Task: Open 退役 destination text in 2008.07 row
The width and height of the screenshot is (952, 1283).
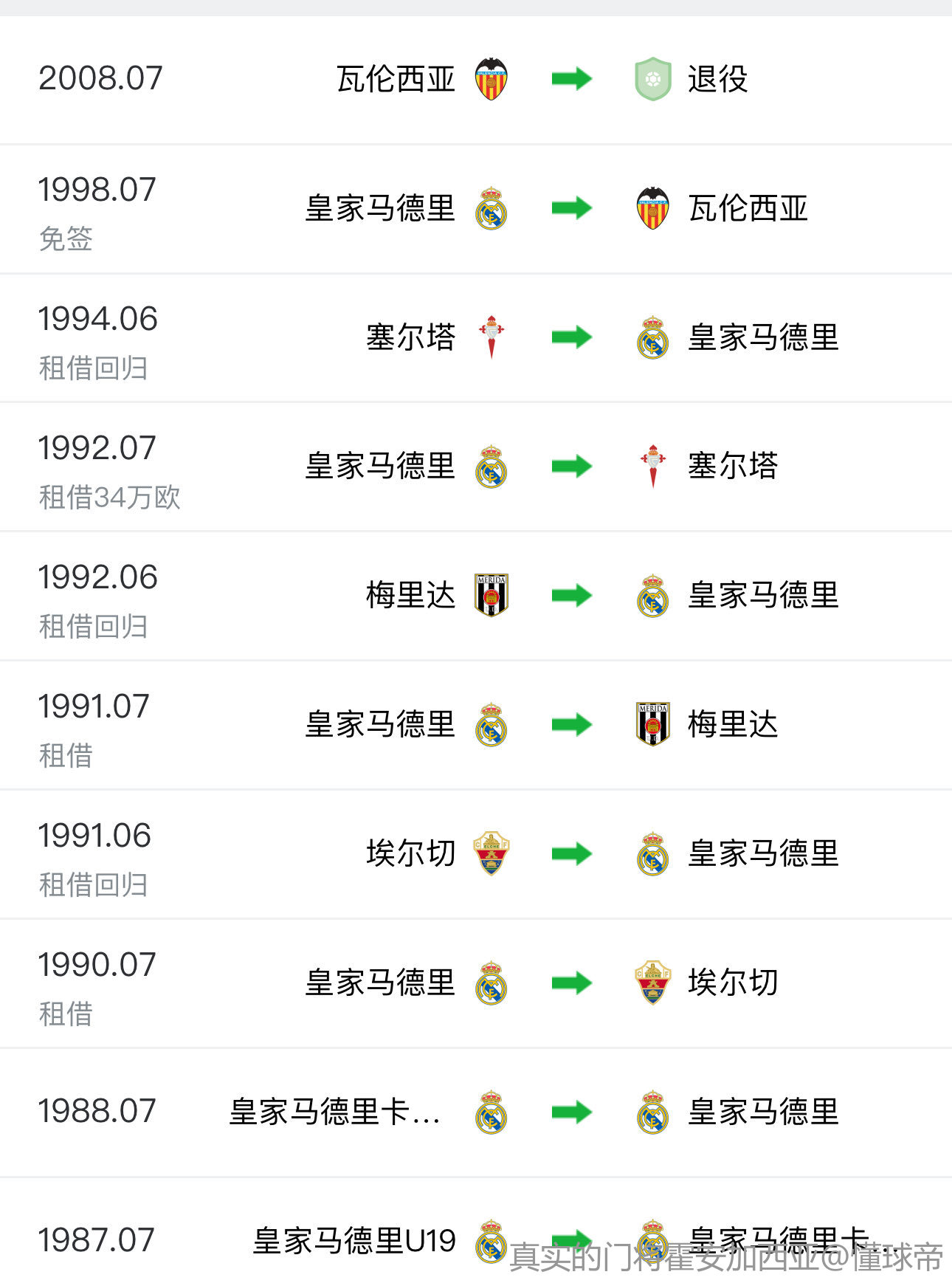Action: pyautogui.click(x=717, y=79)
